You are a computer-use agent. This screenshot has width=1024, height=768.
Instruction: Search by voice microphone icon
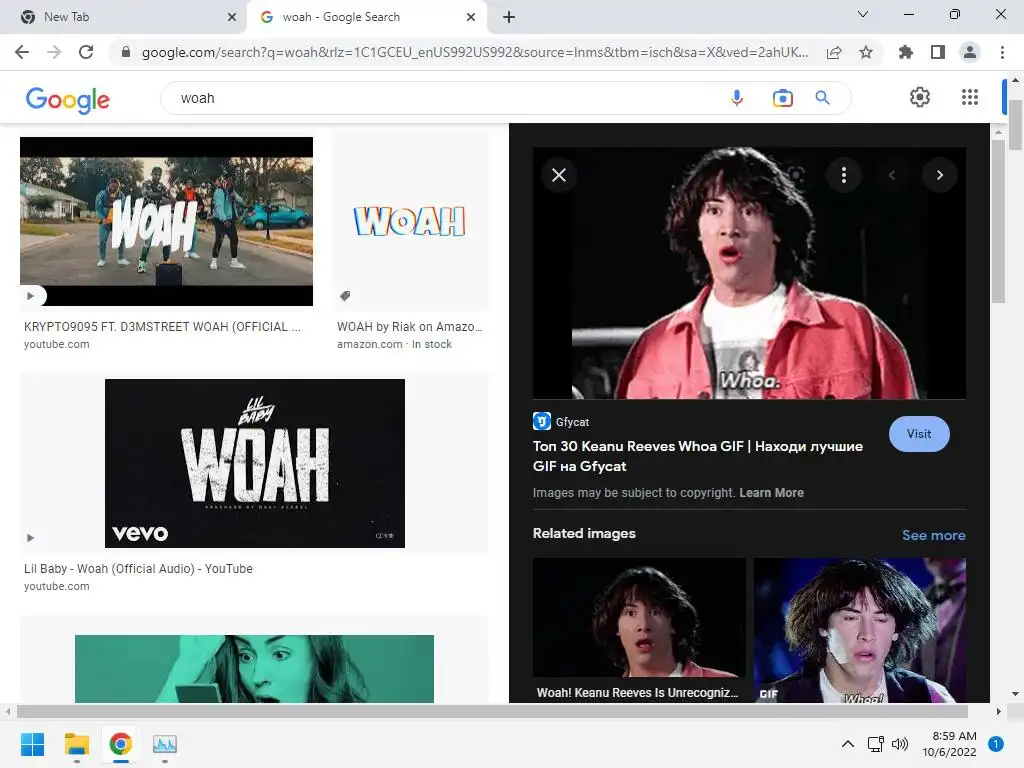[737, 98]
